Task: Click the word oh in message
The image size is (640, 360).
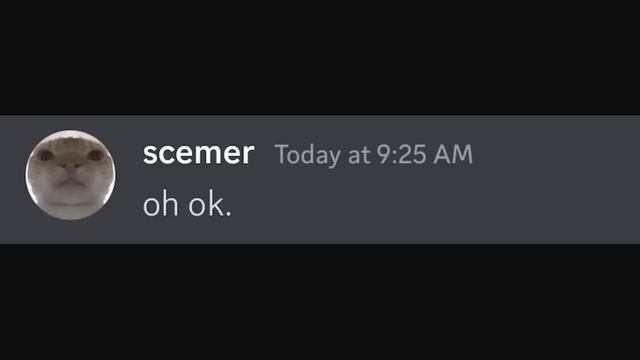Action: [x=160, y=205]
